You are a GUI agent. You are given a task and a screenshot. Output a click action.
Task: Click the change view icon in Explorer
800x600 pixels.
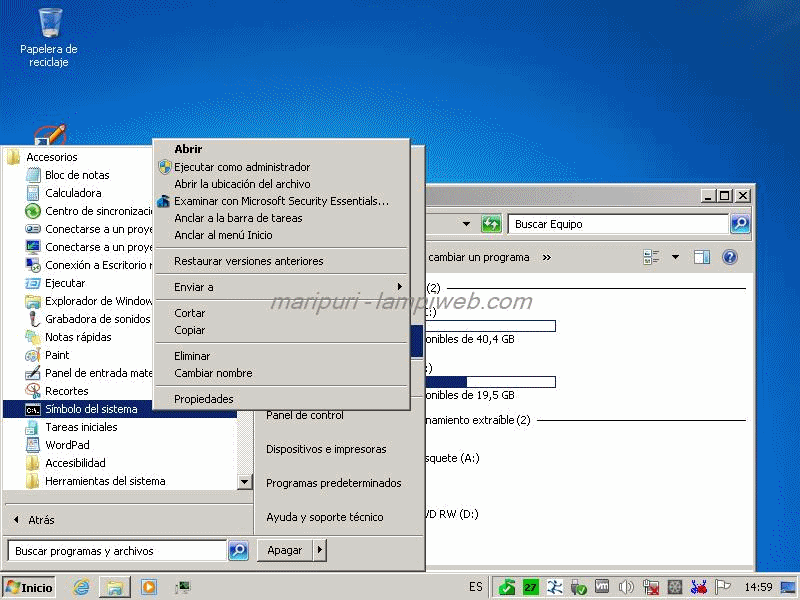pos(651,257)
